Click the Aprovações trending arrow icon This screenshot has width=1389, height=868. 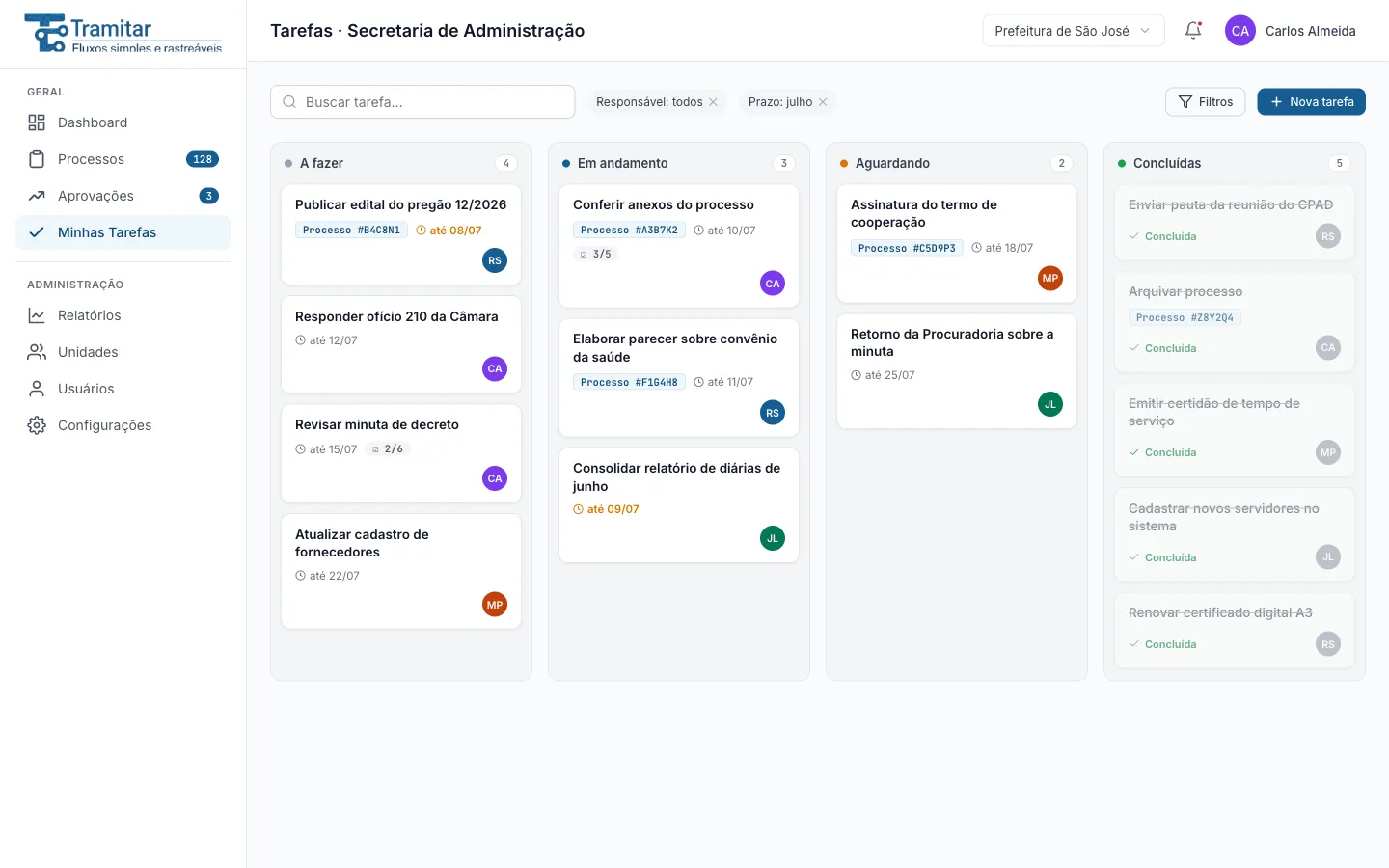point(37,196)
